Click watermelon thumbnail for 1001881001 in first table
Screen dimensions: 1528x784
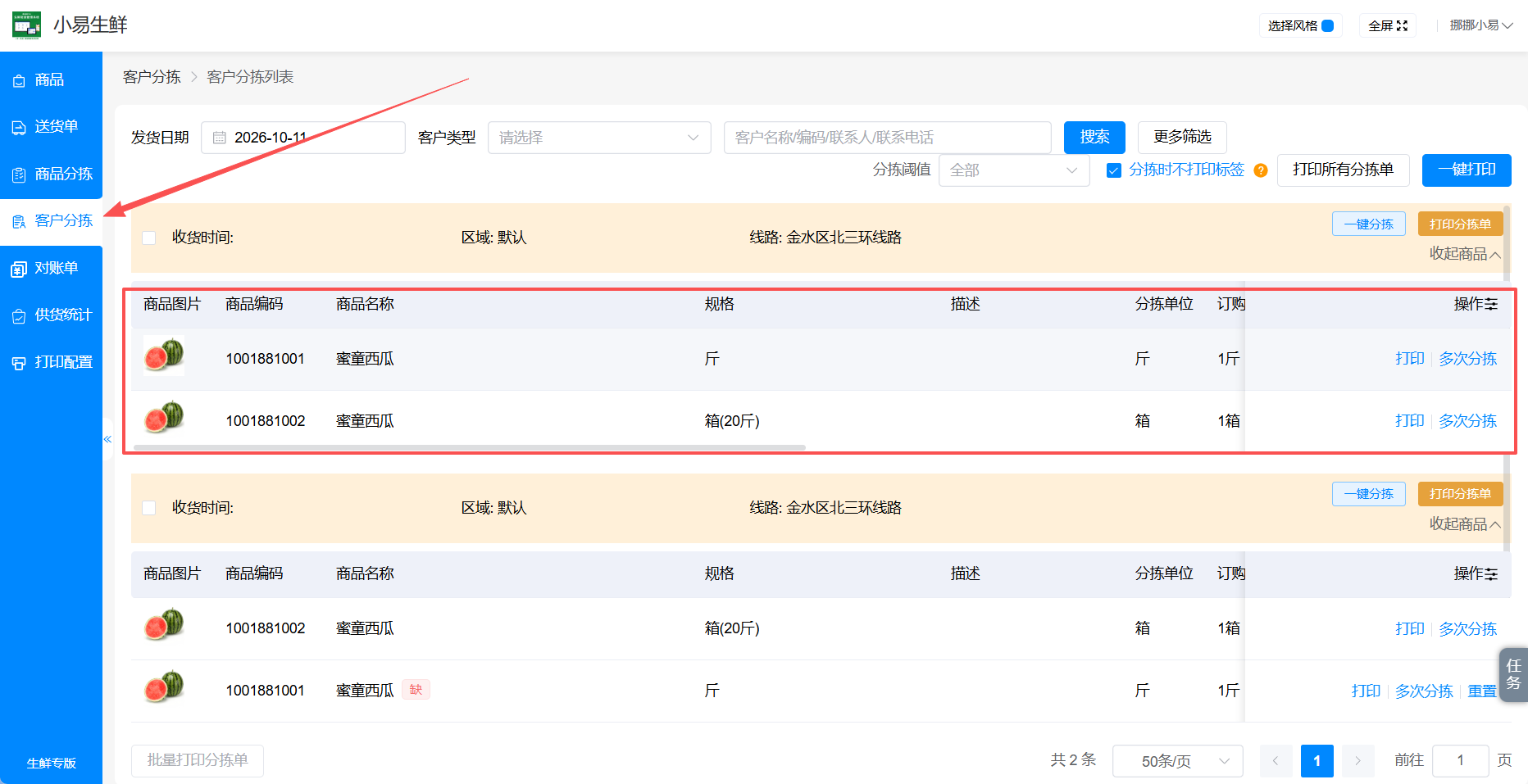click(x=164, y=356)
